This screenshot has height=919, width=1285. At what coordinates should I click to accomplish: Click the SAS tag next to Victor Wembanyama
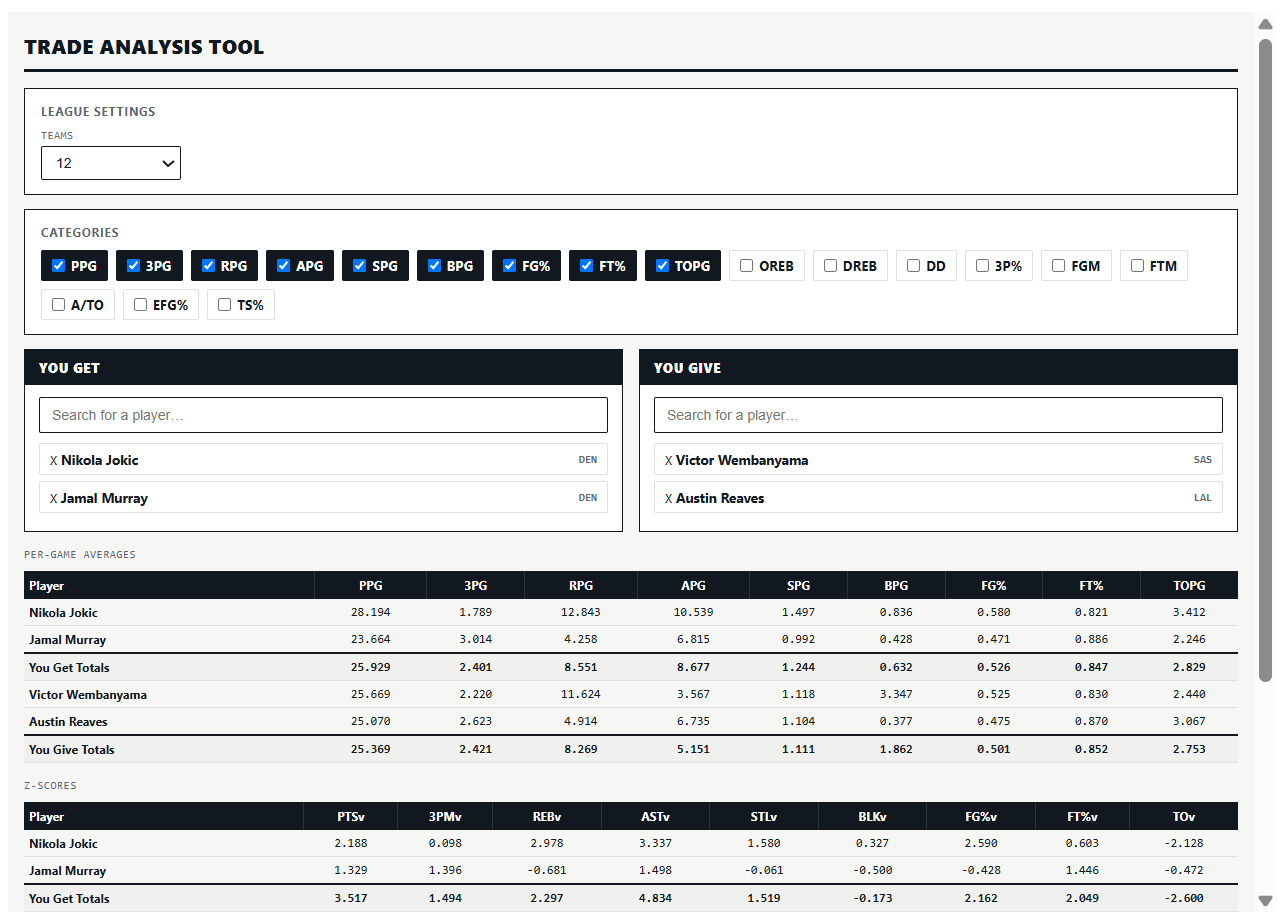pos(1203,461)
